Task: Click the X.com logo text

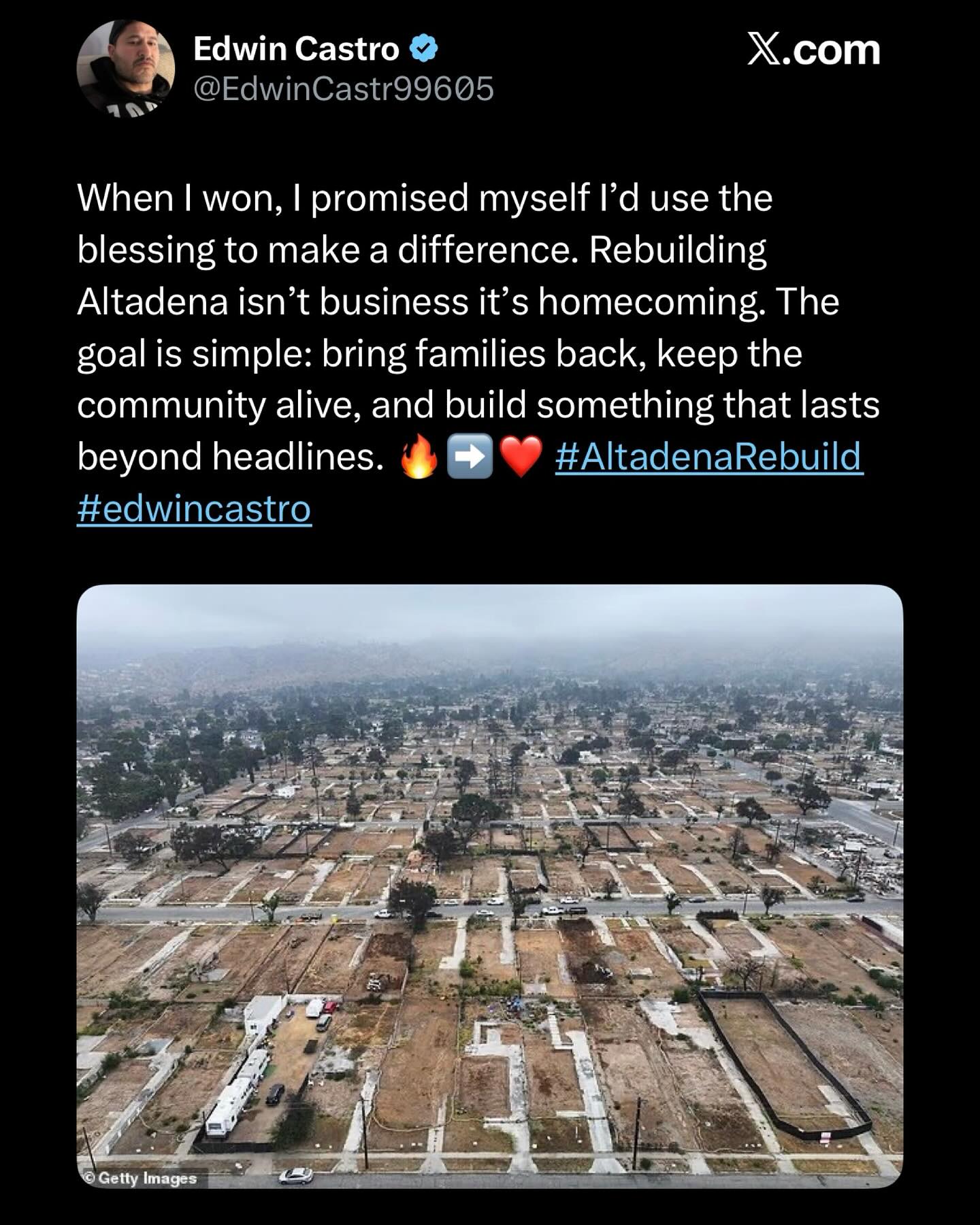Action: pos(813,50)
